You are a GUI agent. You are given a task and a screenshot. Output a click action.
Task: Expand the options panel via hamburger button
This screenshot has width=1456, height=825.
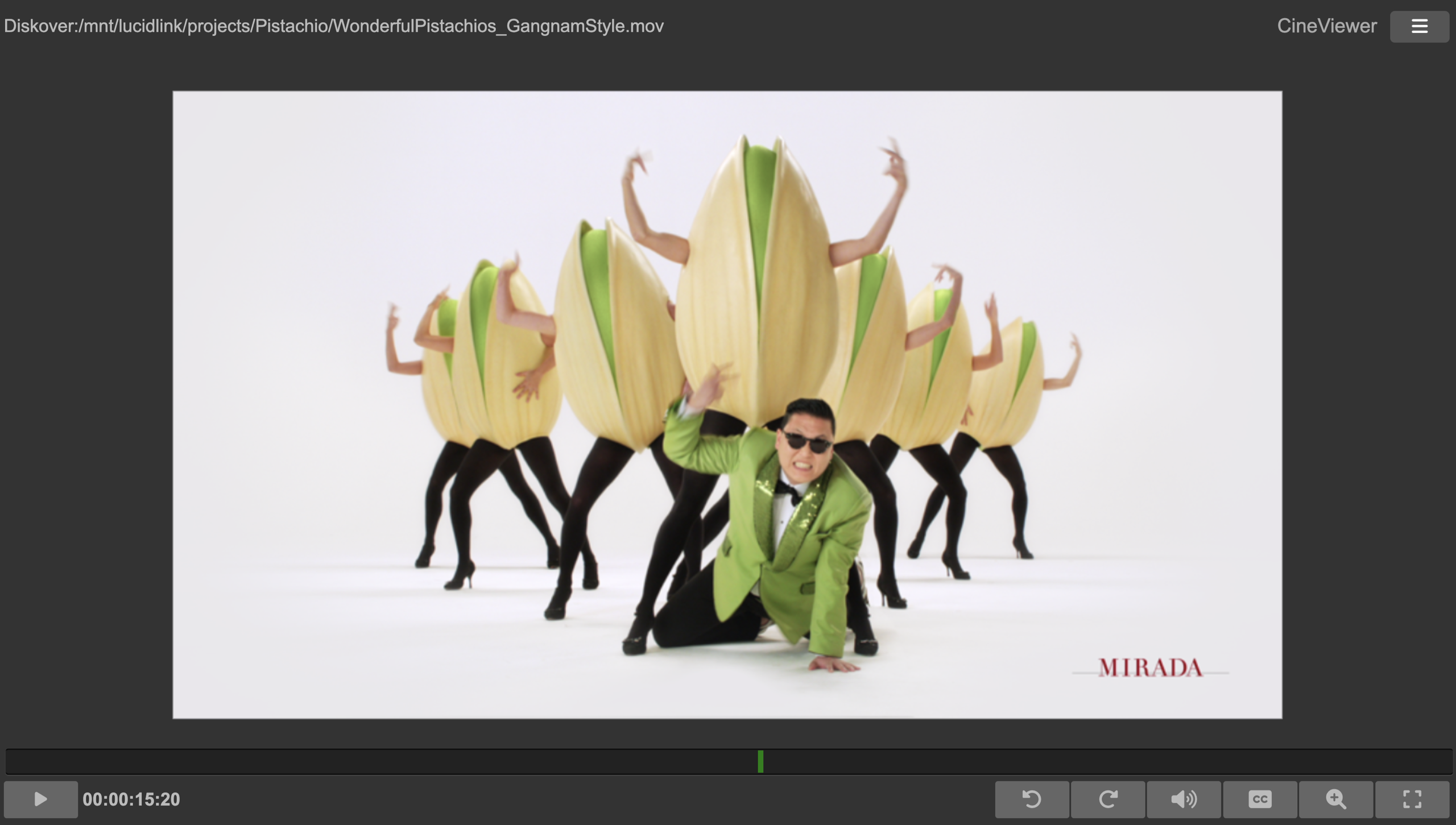click(1420, 26)
